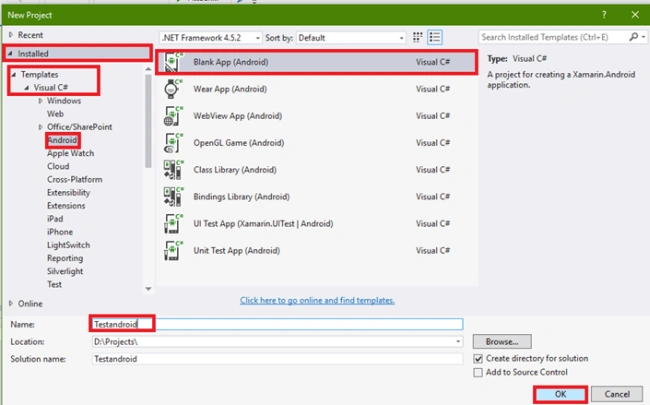Open the Sort by Default dropdown
Image resolution: width=650 pixels, height=405 pixels.
[351, 38]
